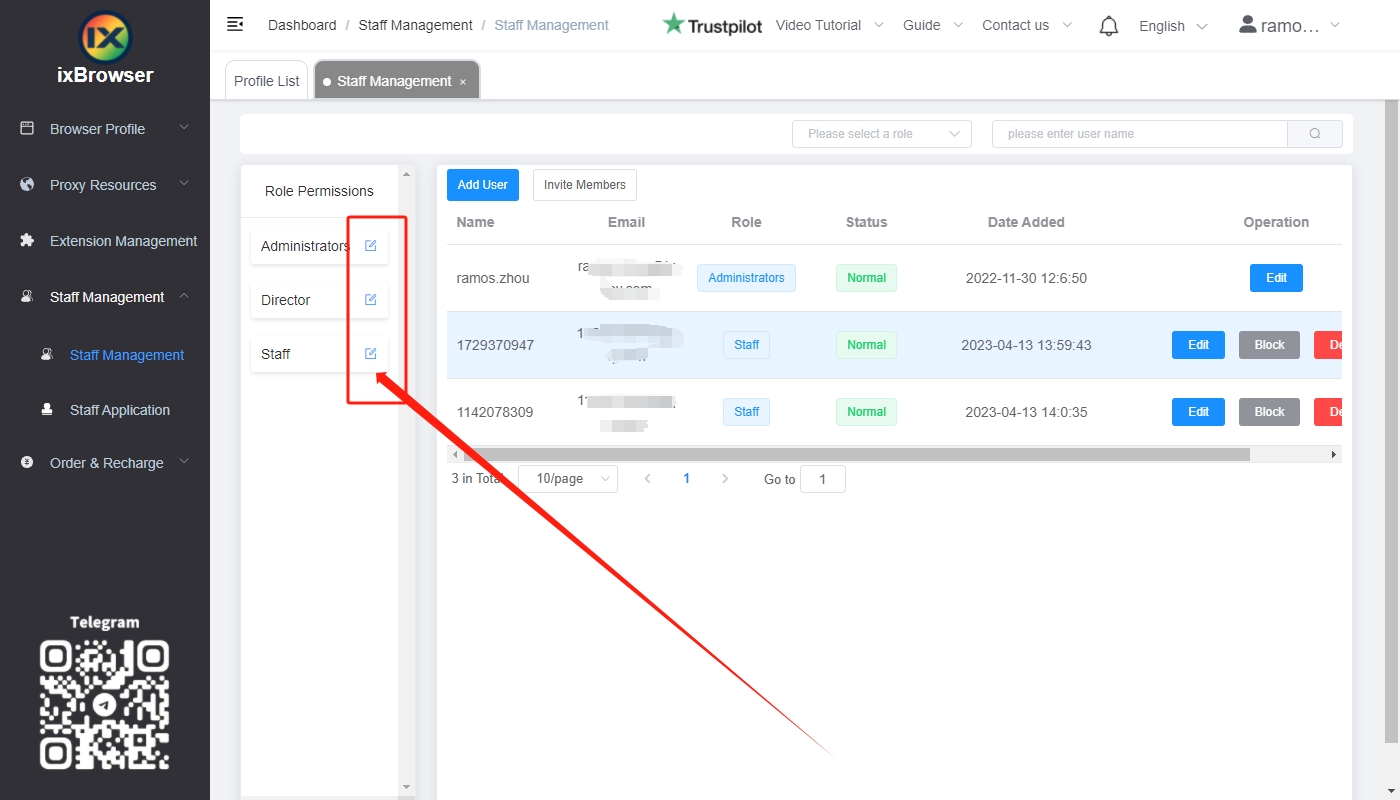Click Order & Recharge coin icon
1400x800 pixels.
pyautogui.click(x=27, y=463)
